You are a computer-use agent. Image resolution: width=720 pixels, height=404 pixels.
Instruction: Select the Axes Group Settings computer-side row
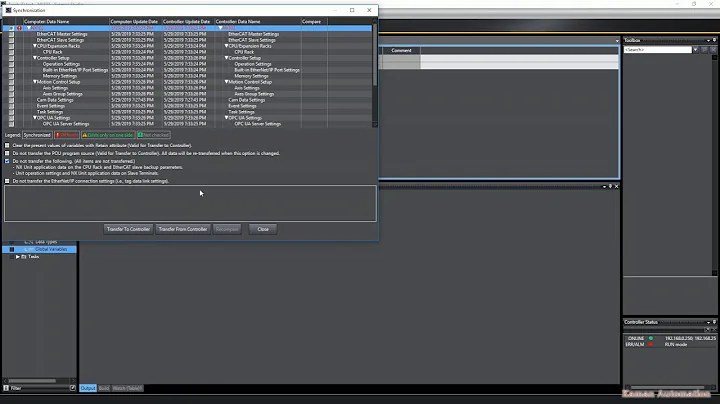[62, 94]
